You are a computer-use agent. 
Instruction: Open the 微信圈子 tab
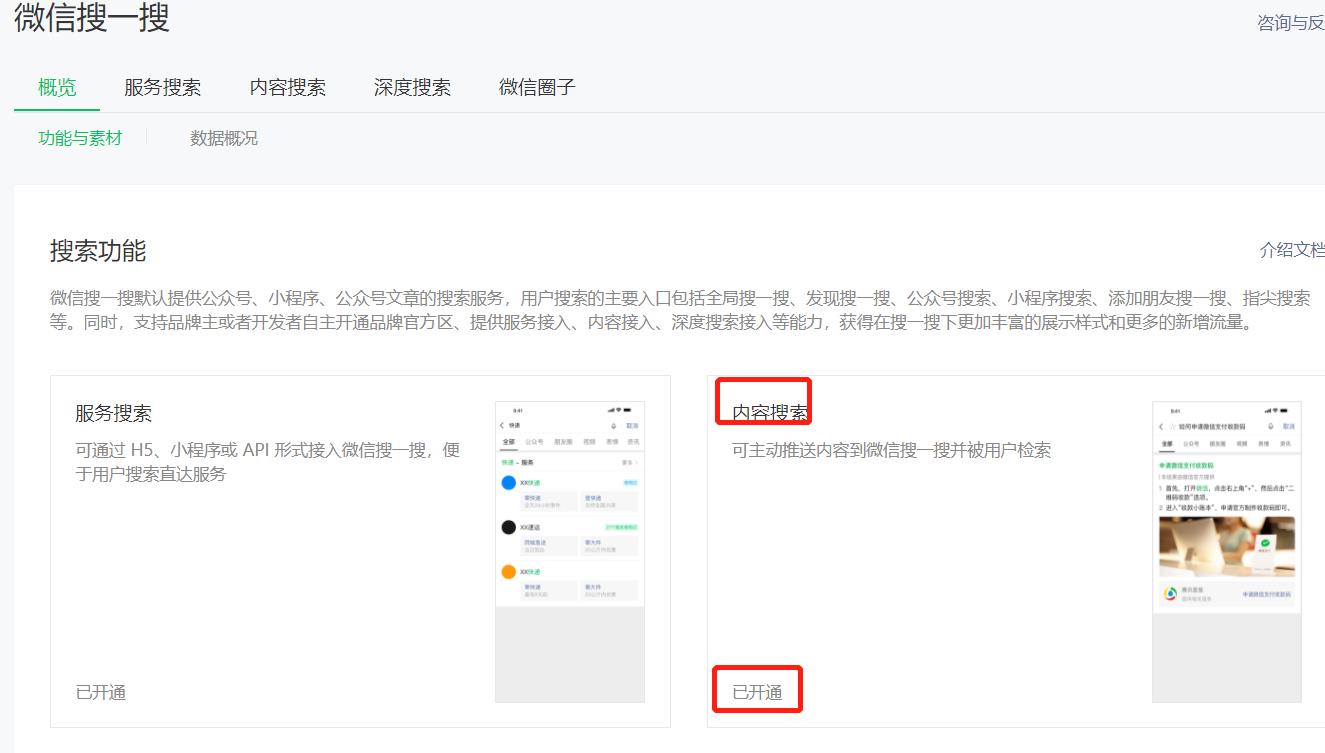(x=537, y=87)
